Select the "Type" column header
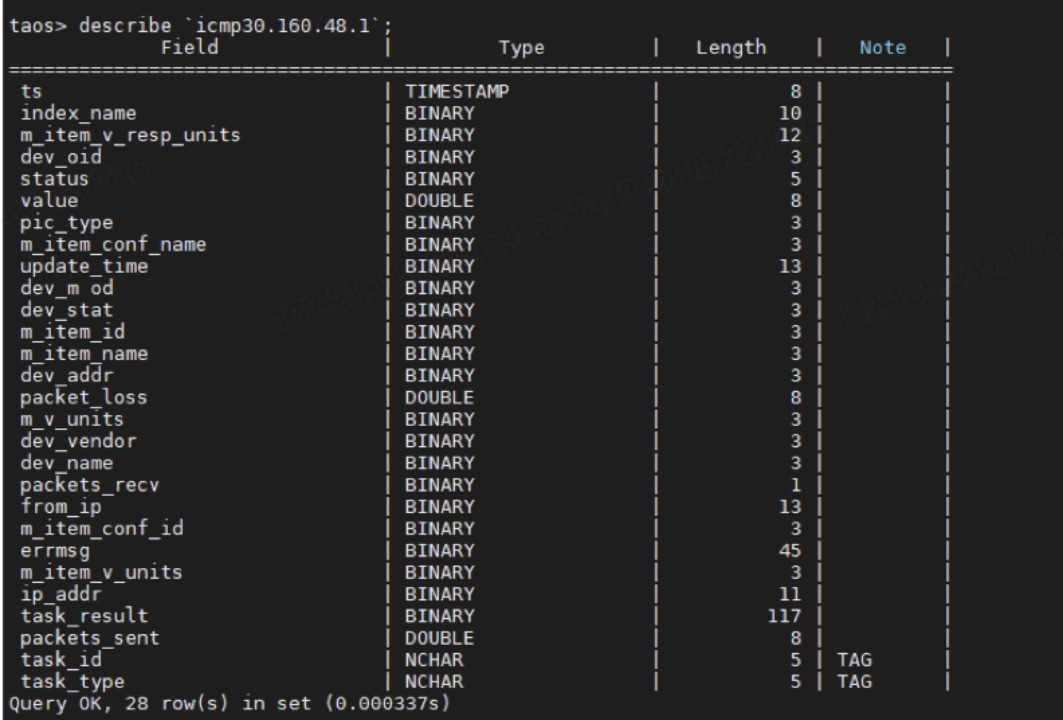 (521, 47)
